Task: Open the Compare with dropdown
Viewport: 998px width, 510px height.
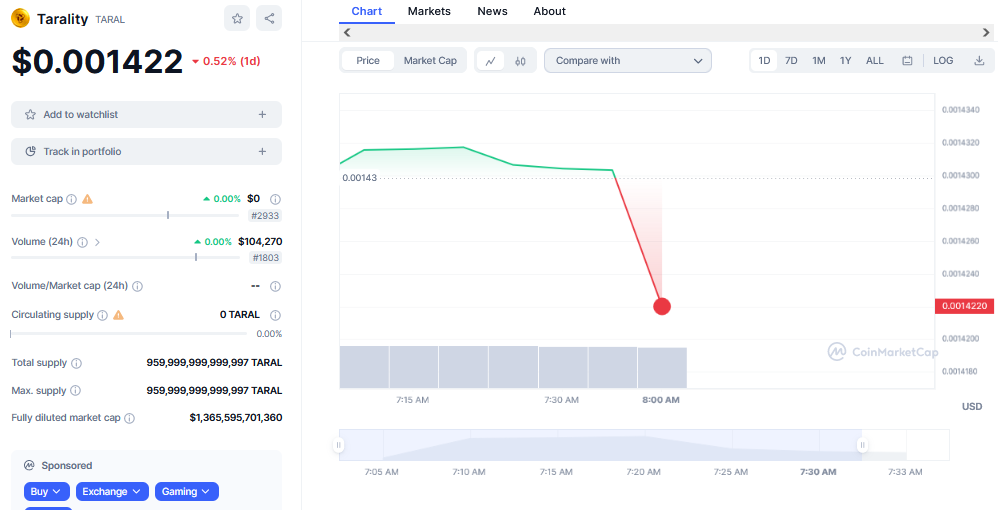Action: point(628,60)
